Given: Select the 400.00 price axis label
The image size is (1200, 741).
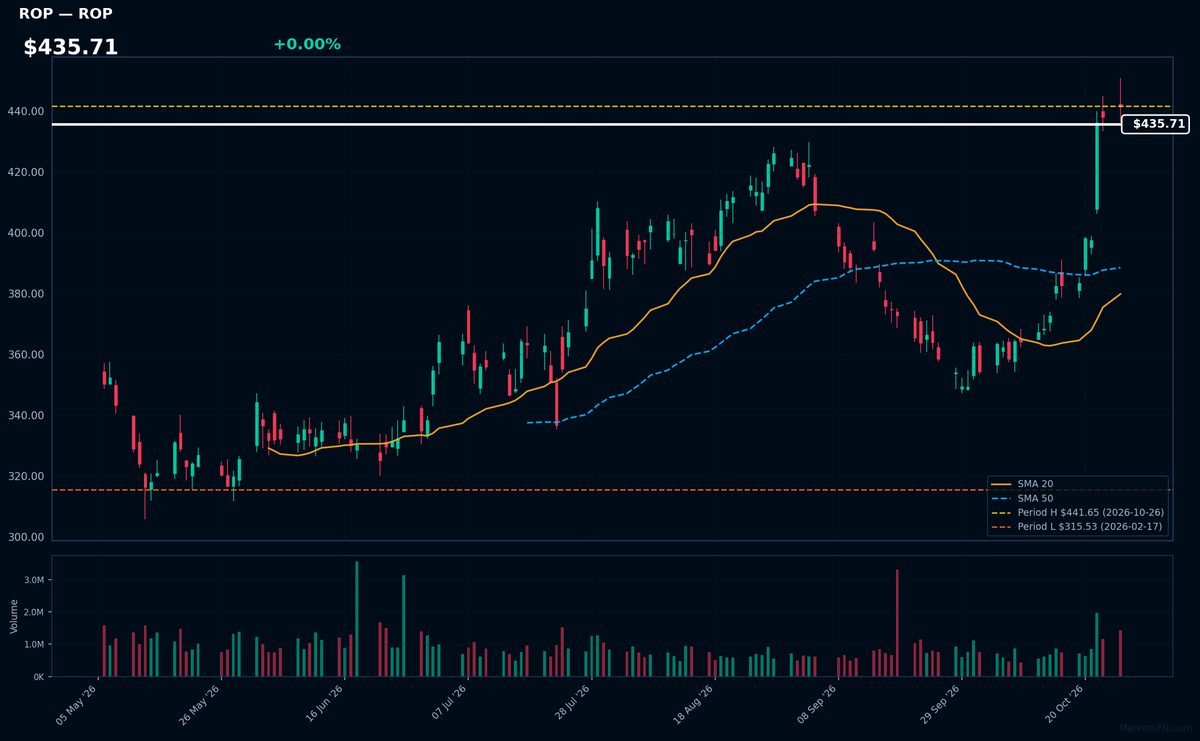Looking at the screenshot, I should [26, 233].
